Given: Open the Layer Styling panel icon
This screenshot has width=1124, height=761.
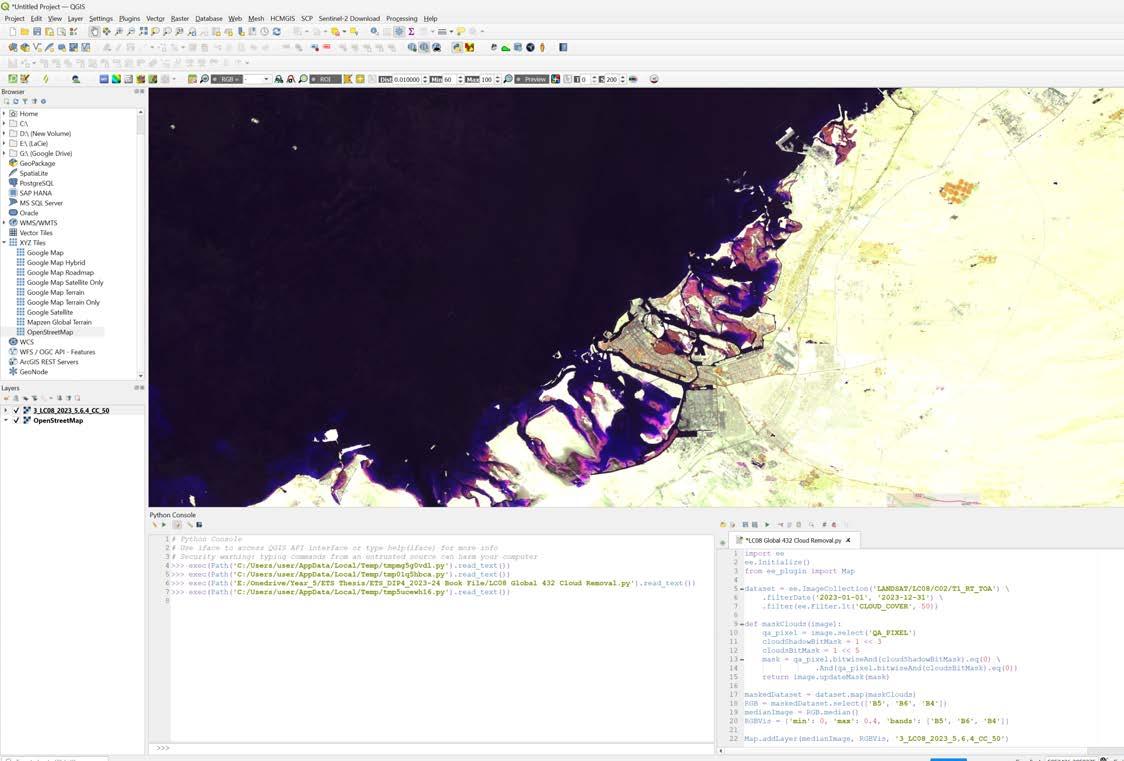Looking at the screenshot, I should click(6, 398).
